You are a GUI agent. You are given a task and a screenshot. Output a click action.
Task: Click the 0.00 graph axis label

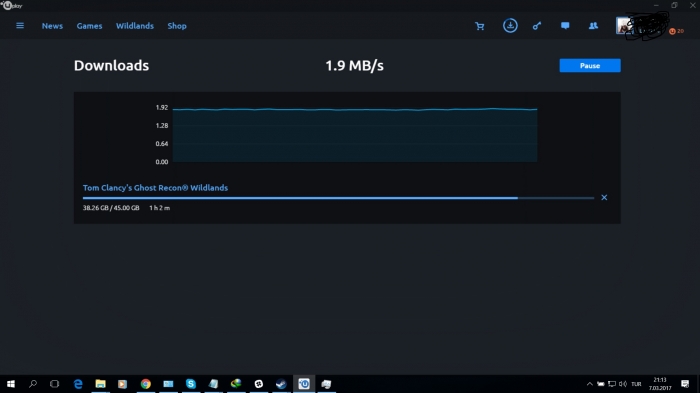click(162, 162)
